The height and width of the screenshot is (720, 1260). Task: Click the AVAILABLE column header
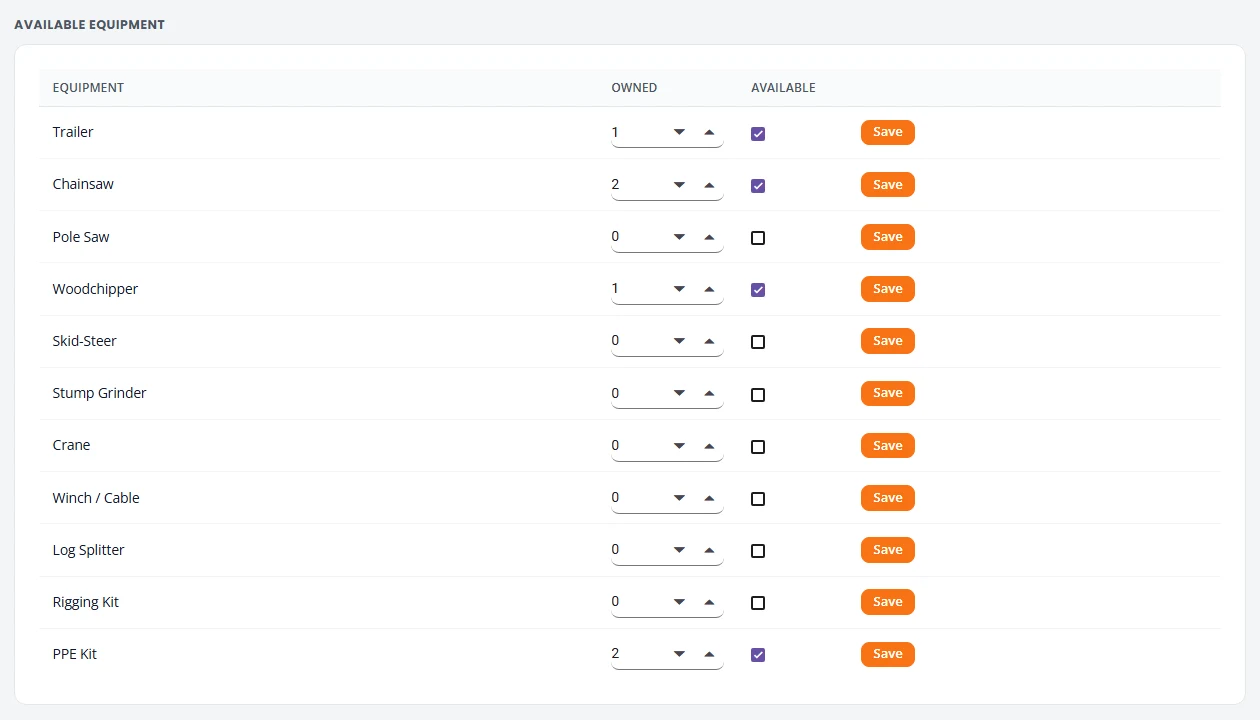point(783,88)
